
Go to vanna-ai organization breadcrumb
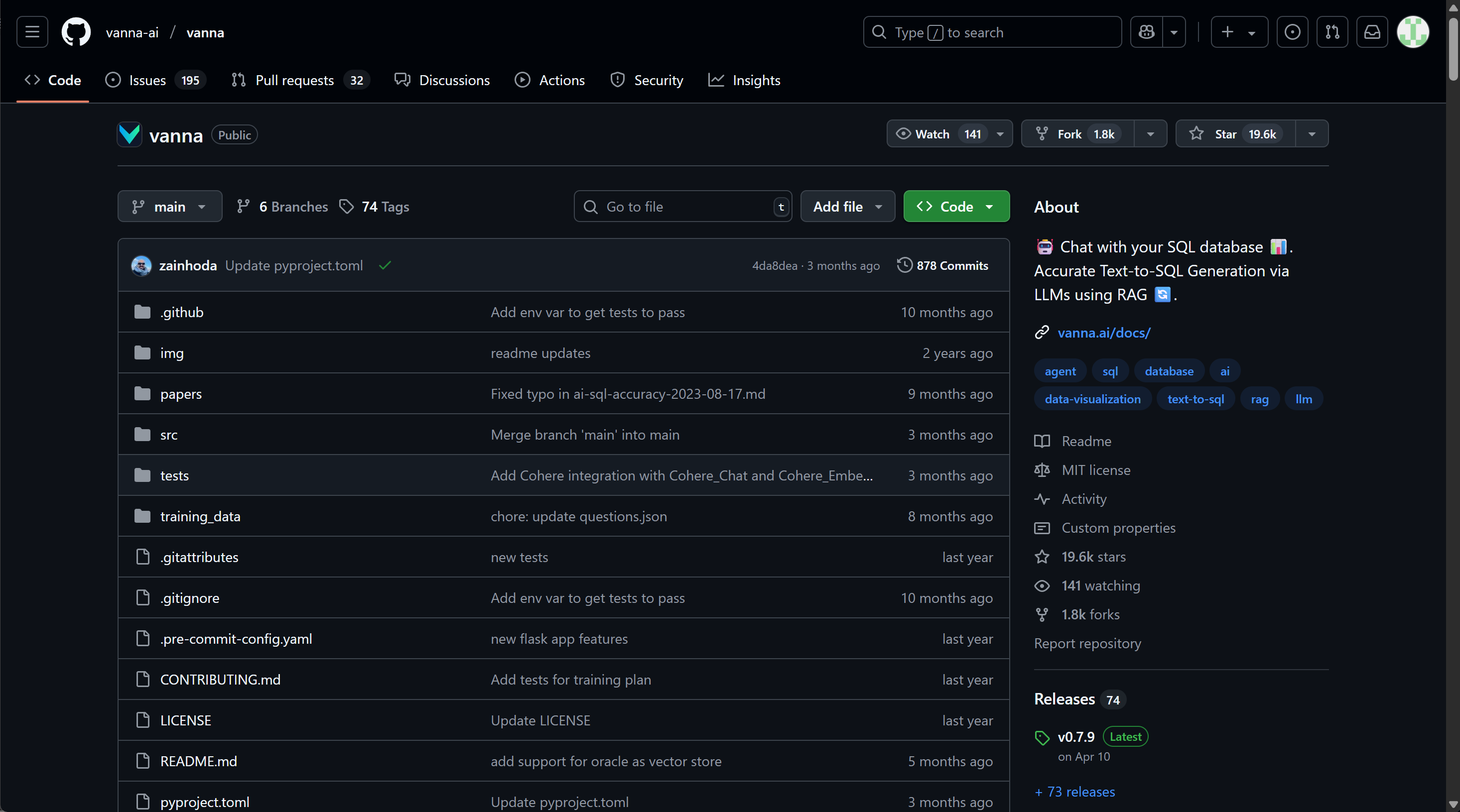(132, 32)
